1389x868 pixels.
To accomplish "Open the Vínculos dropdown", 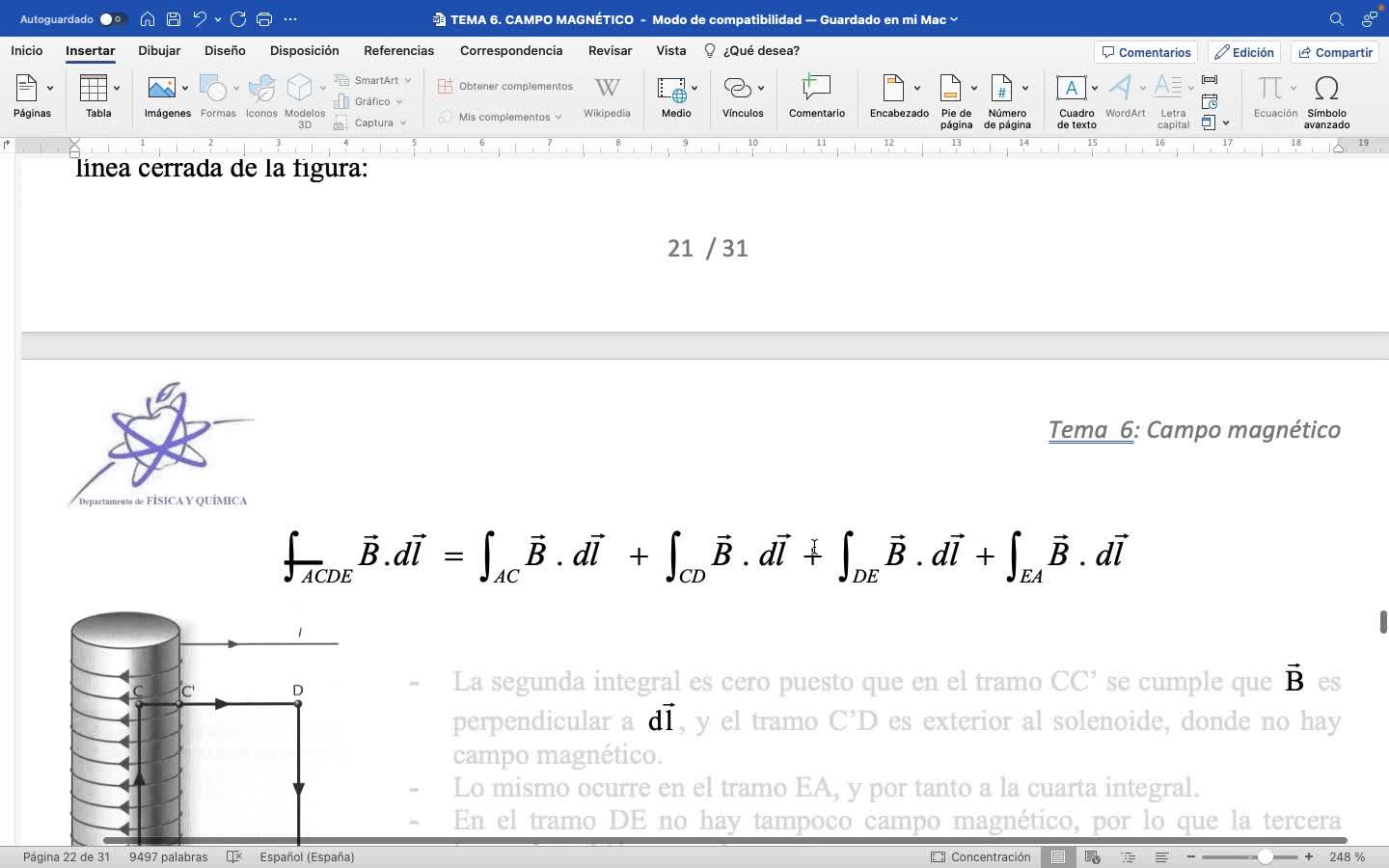I will [761, 88].
